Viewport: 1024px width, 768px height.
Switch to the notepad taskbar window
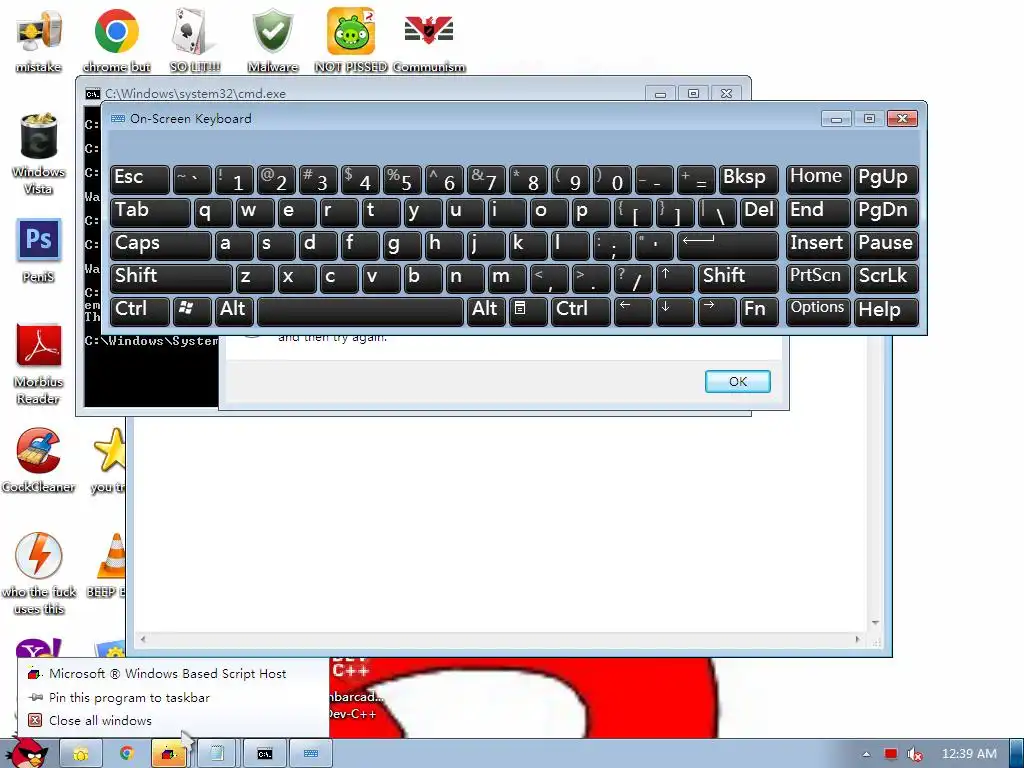click(218, 754)
